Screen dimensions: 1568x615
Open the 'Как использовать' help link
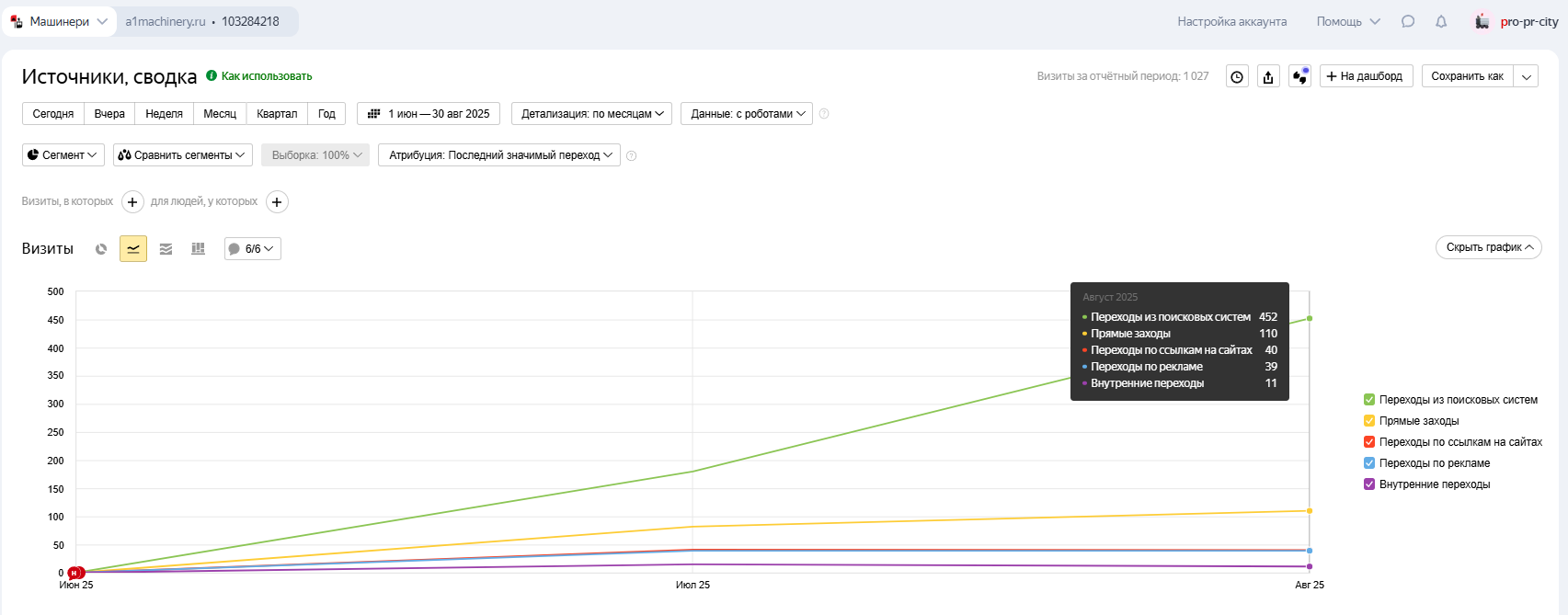click(266, 76)
